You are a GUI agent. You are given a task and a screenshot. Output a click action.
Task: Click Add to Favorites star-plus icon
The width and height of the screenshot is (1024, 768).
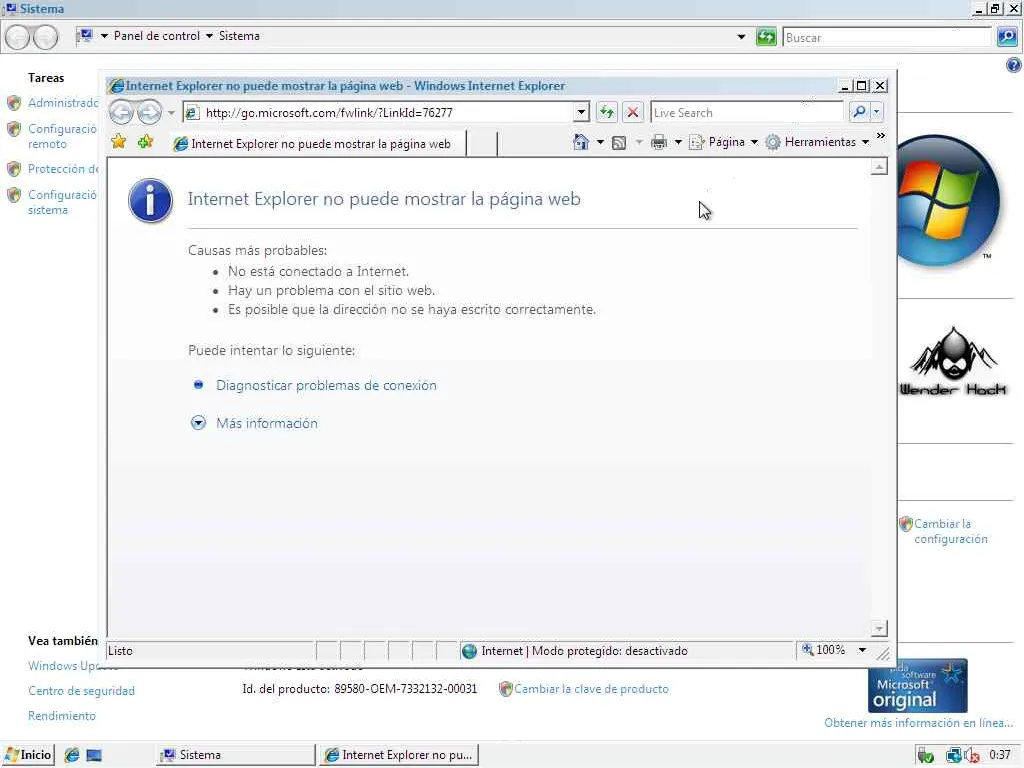click(x=145, y=142)
